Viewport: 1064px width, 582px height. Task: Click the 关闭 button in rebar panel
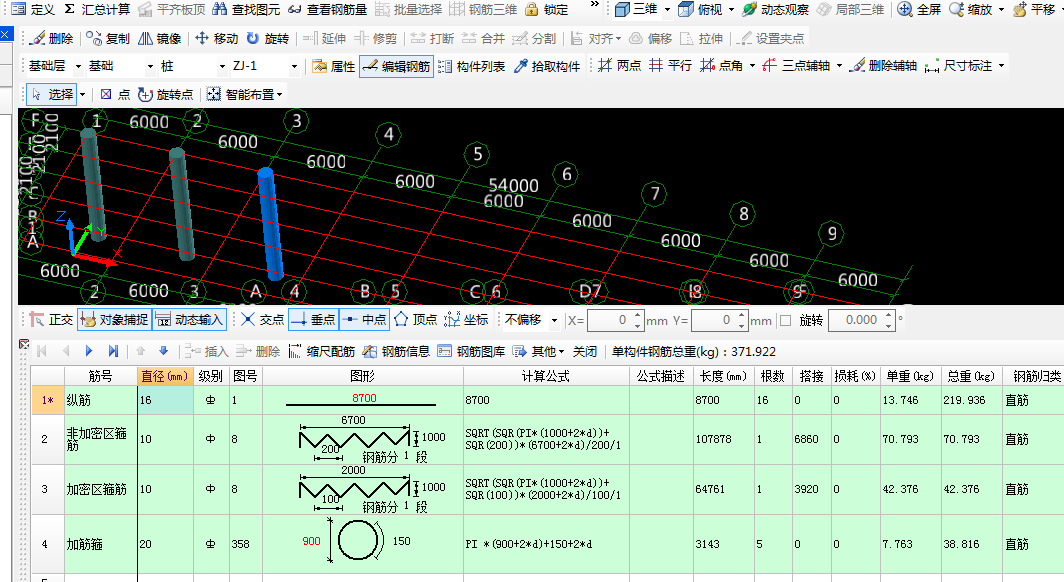click(585, 351)
